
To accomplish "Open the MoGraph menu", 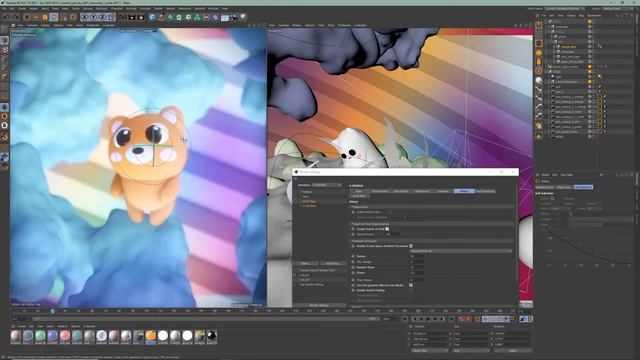I will pyautogui.click(x=101, y=8).
